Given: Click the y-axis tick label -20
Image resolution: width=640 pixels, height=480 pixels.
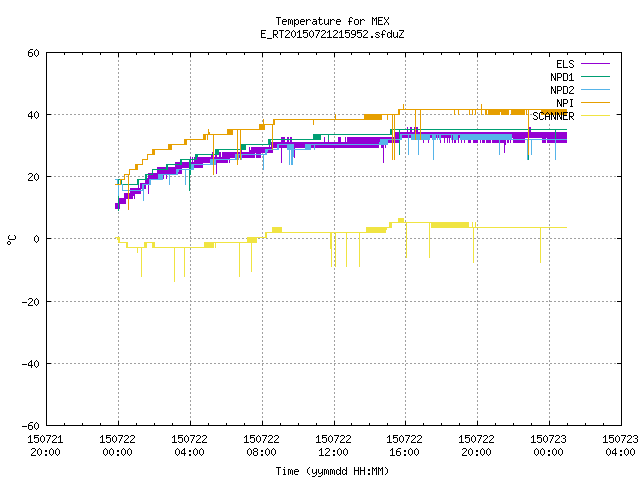Looking at the screenshot, I should (x=31, y=302).
